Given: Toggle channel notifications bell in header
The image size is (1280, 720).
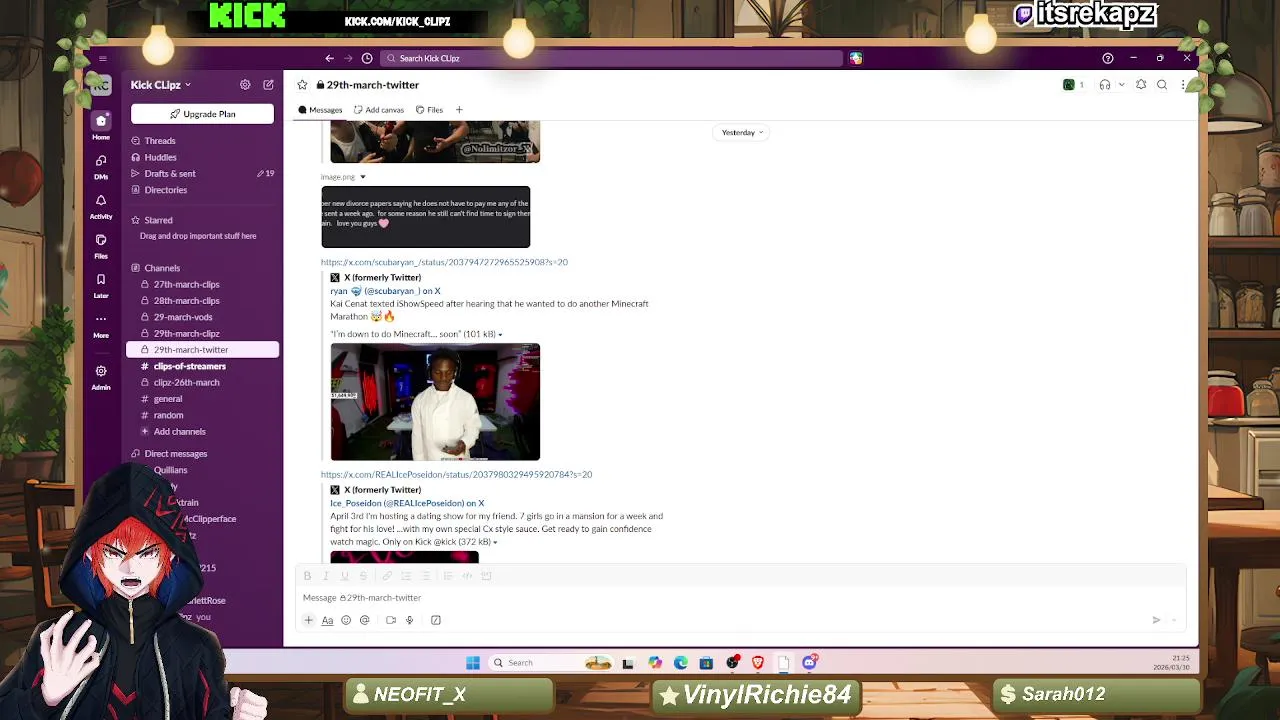Looking at the screenshot, I should point(1141,85).
